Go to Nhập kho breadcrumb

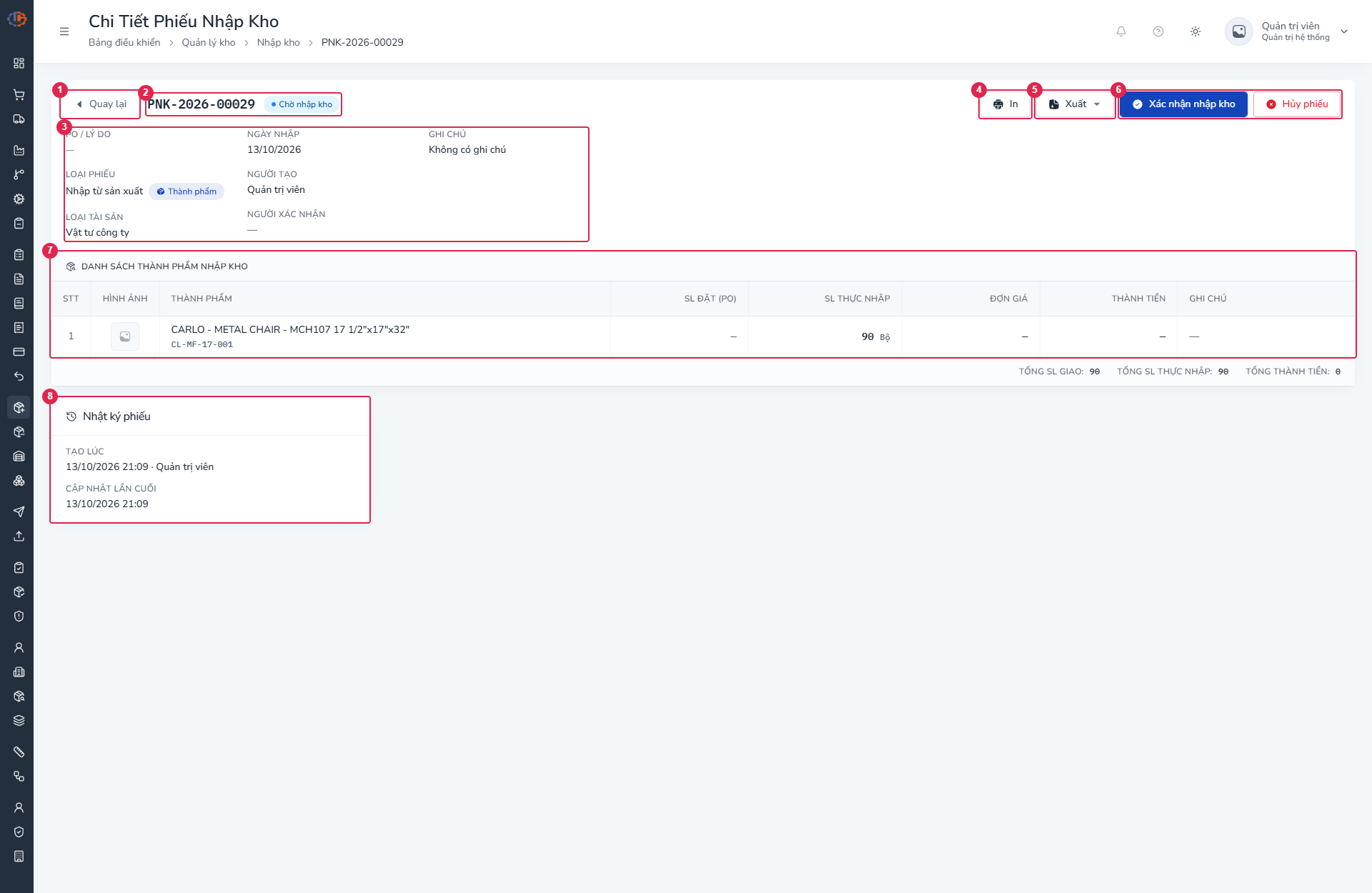pyautogui.click(x=279, y=43)
